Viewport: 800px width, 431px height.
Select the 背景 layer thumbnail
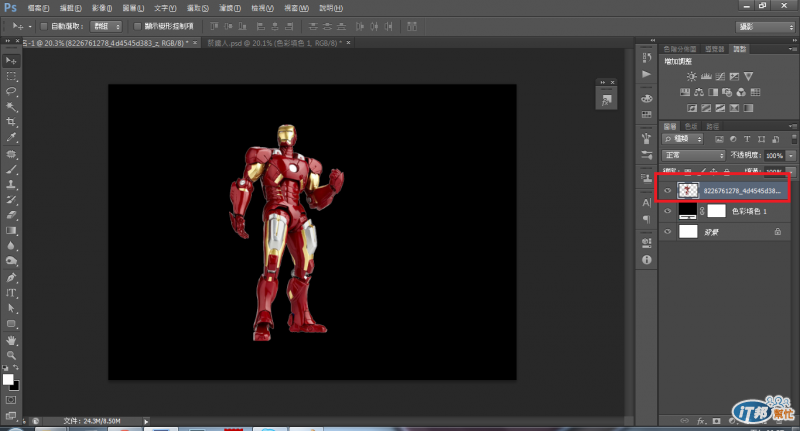point(688,231)
